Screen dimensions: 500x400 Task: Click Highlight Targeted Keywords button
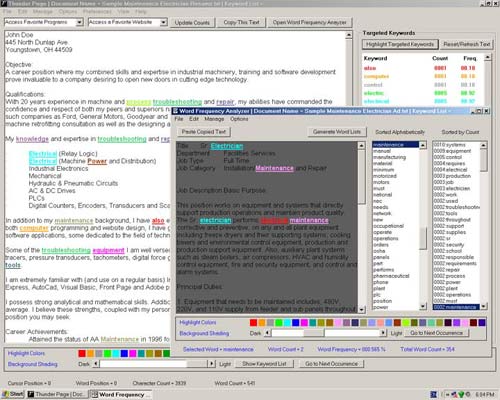coord(400,44)
